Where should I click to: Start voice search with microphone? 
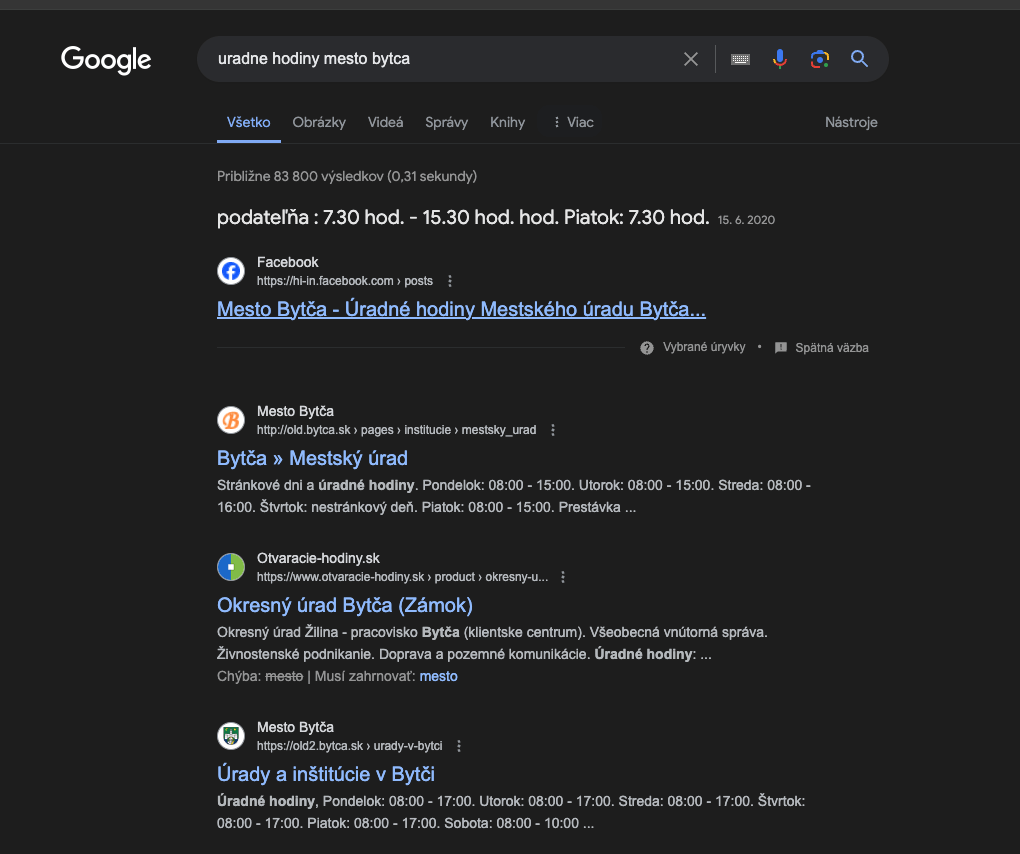(780, 59)
